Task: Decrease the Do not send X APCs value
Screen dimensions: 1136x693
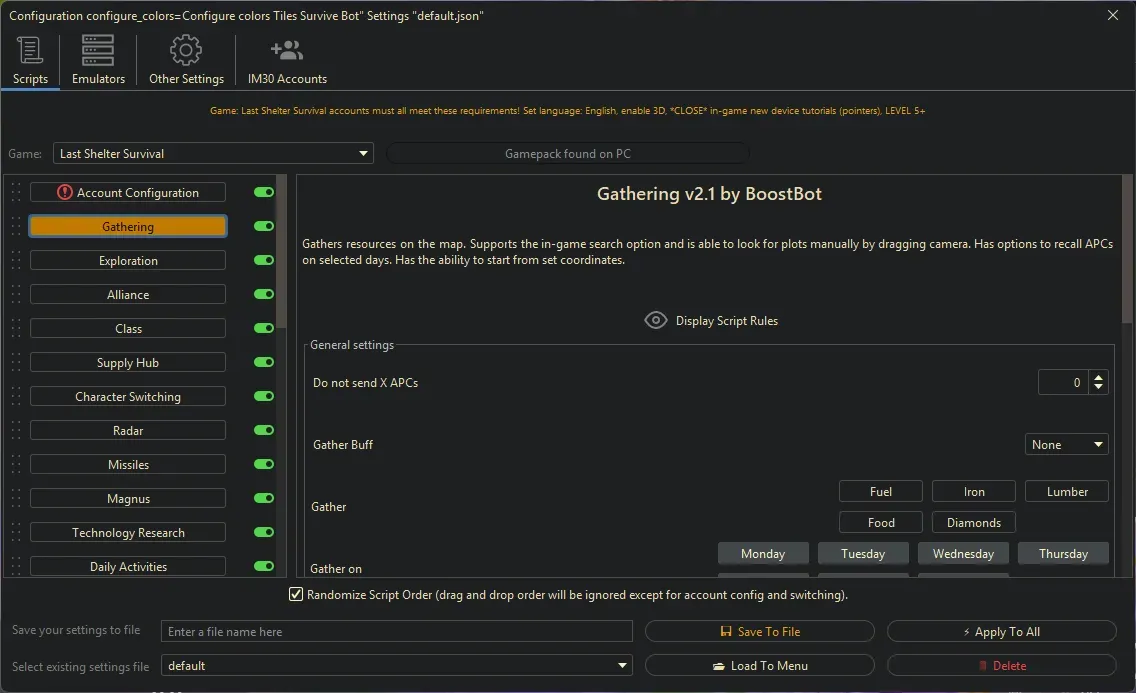Action: click(x=1098, y=387)
